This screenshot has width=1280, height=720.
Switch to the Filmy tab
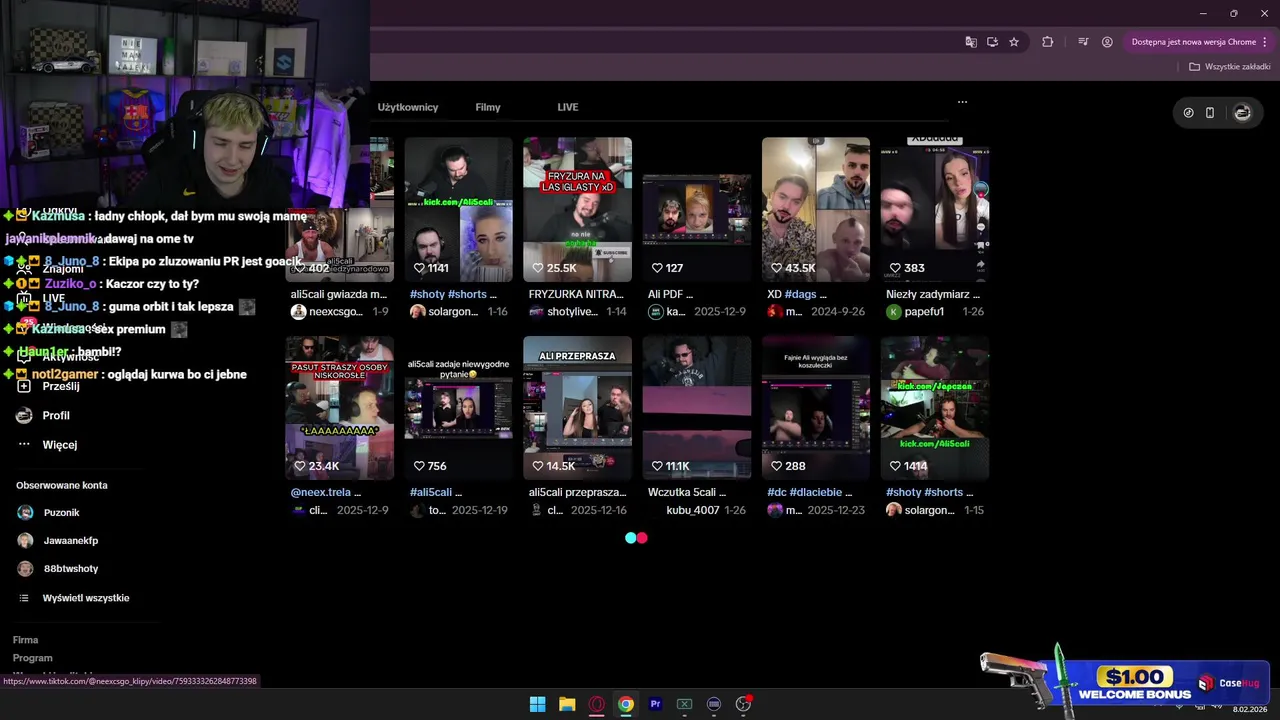(488, 107)
